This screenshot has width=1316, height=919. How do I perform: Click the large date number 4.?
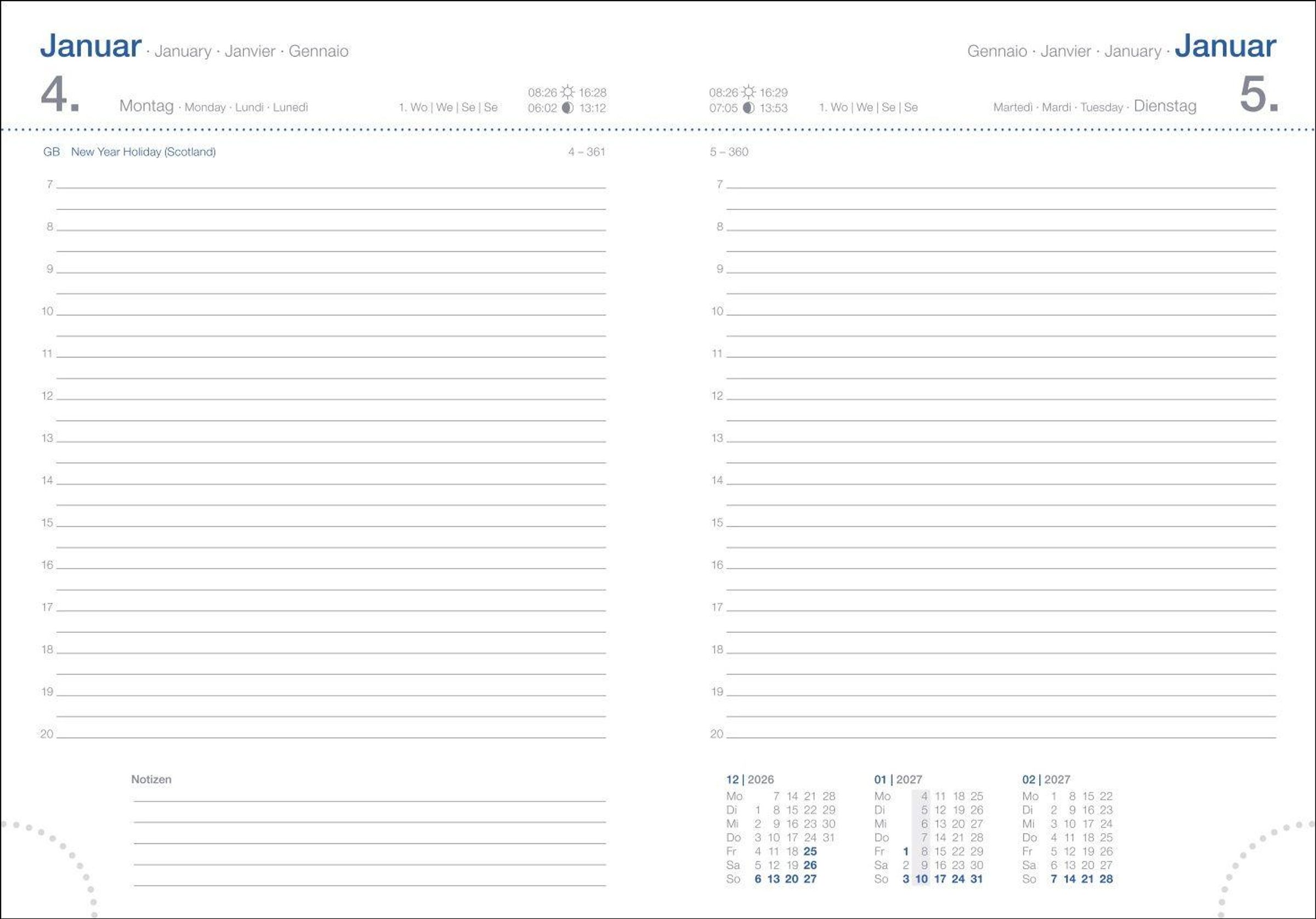(x=60, y=94)
